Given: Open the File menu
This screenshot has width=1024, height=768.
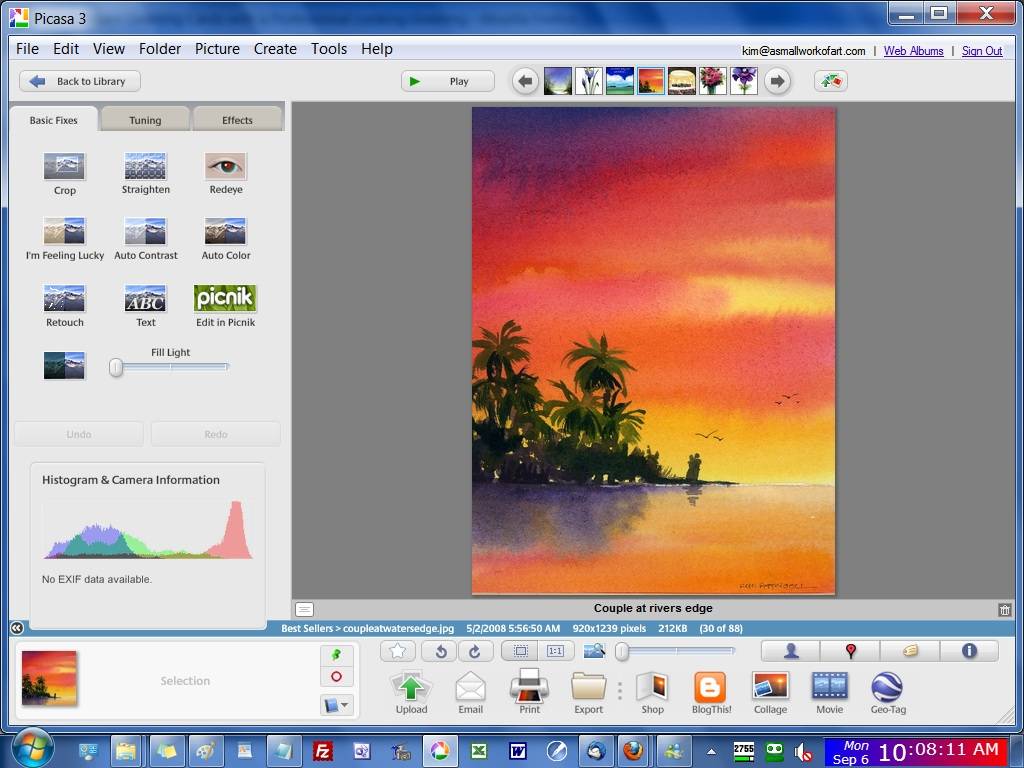Looking at the screenshot, I should point(27,49).
